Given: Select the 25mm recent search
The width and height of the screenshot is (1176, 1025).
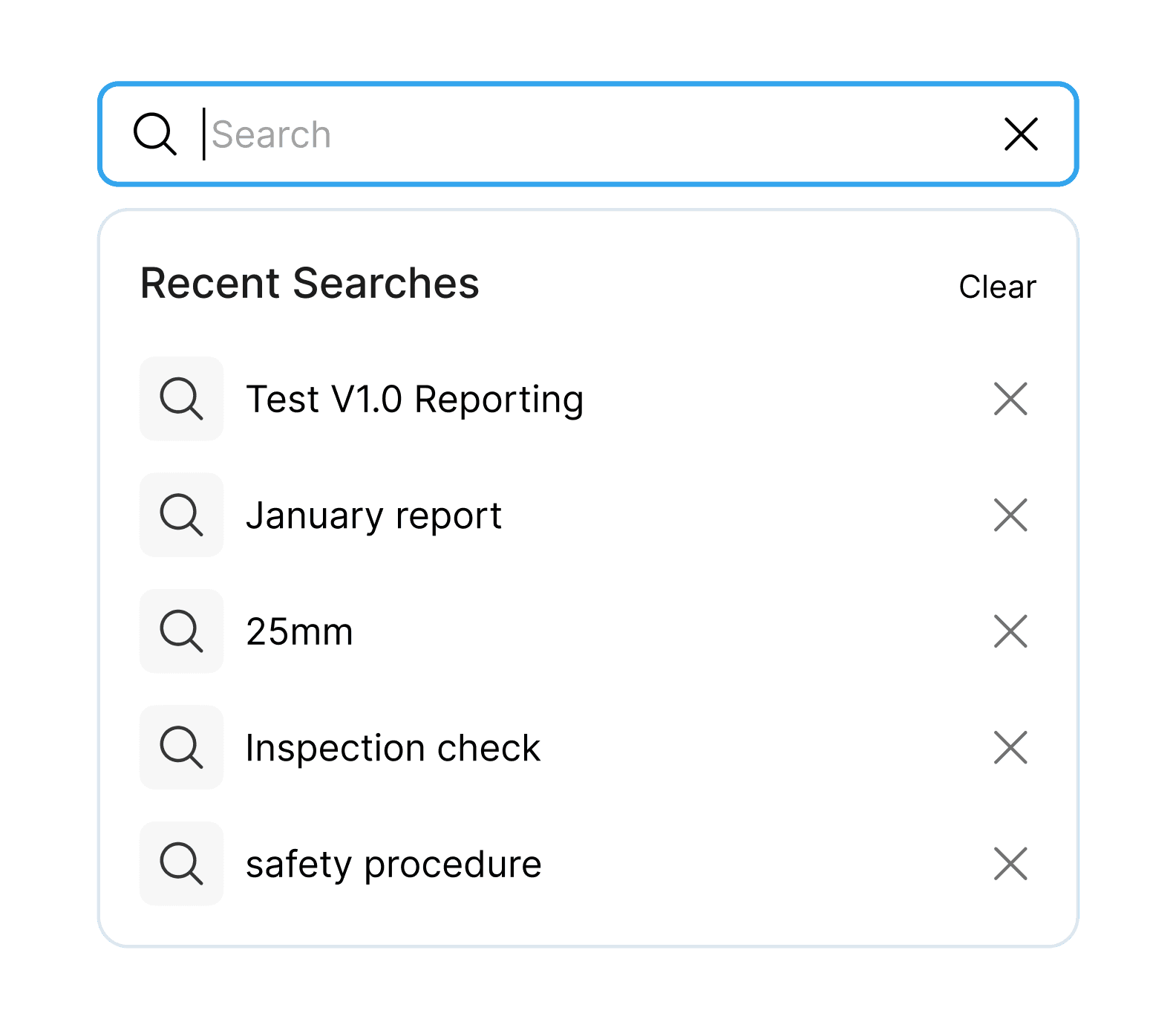Looking at the screenshot, I should point(299,632).
